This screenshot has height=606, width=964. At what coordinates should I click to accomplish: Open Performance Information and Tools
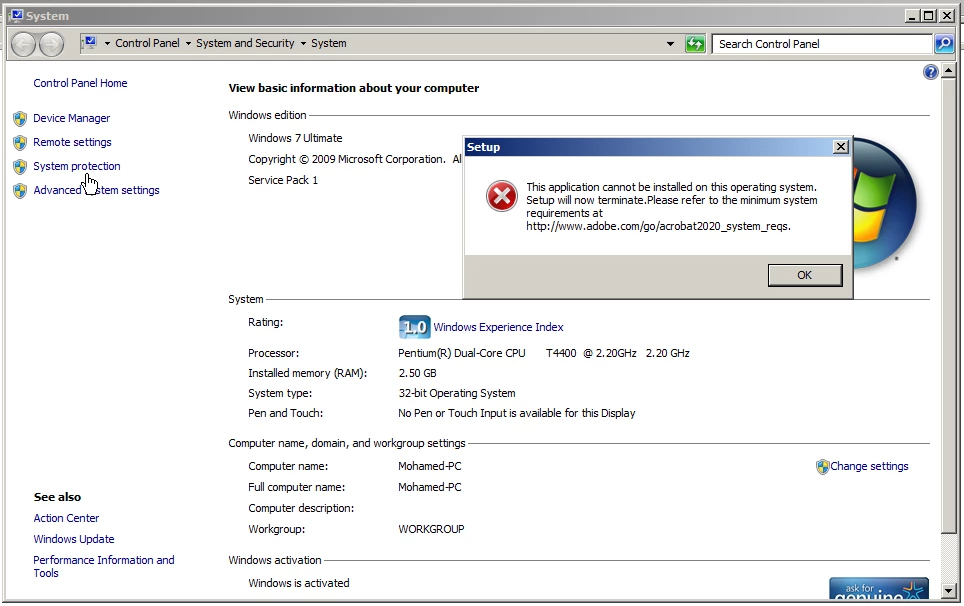point(103,566)
